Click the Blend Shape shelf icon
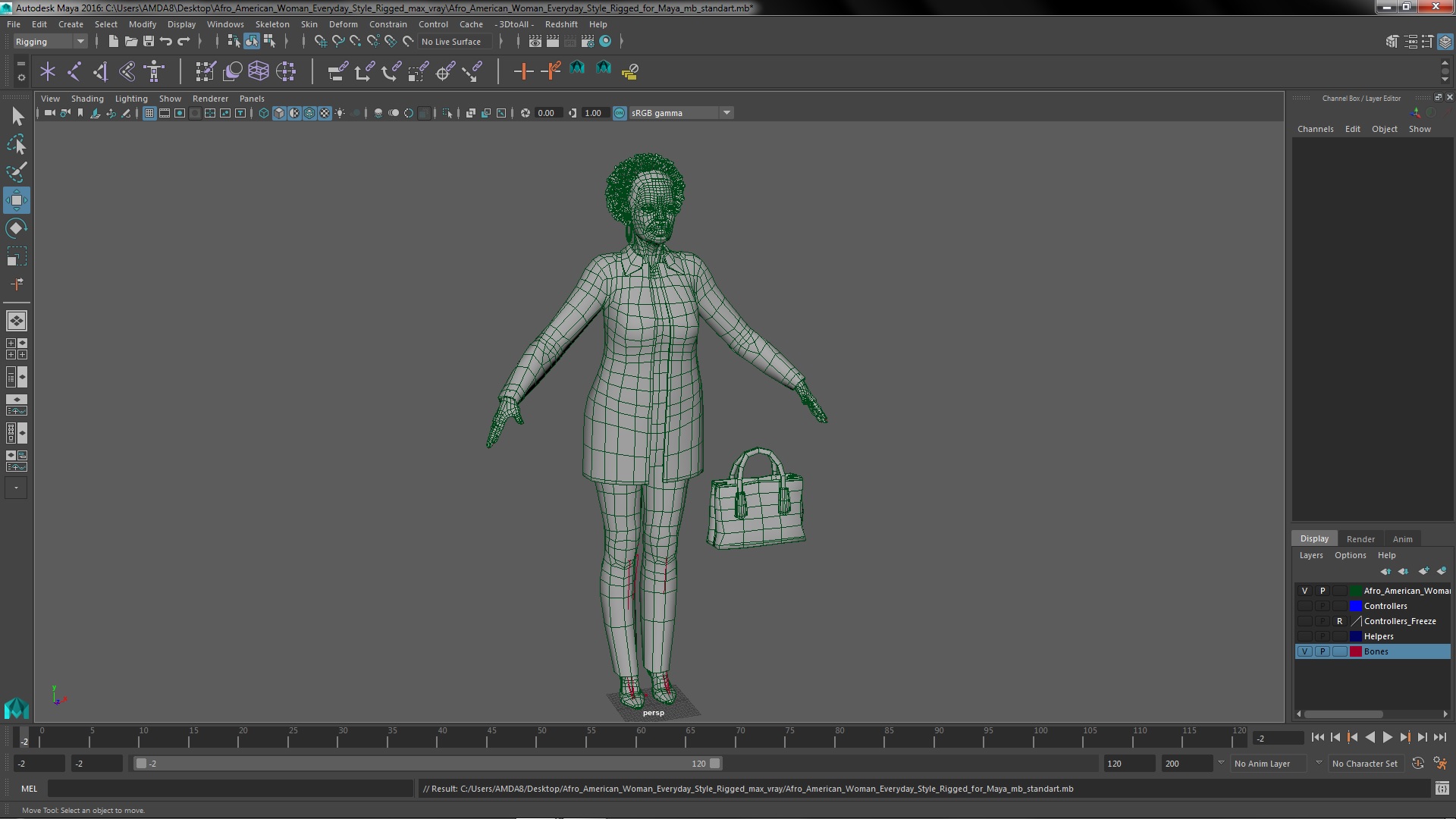Screen dimensions: 1456x819 pos(232,71)
